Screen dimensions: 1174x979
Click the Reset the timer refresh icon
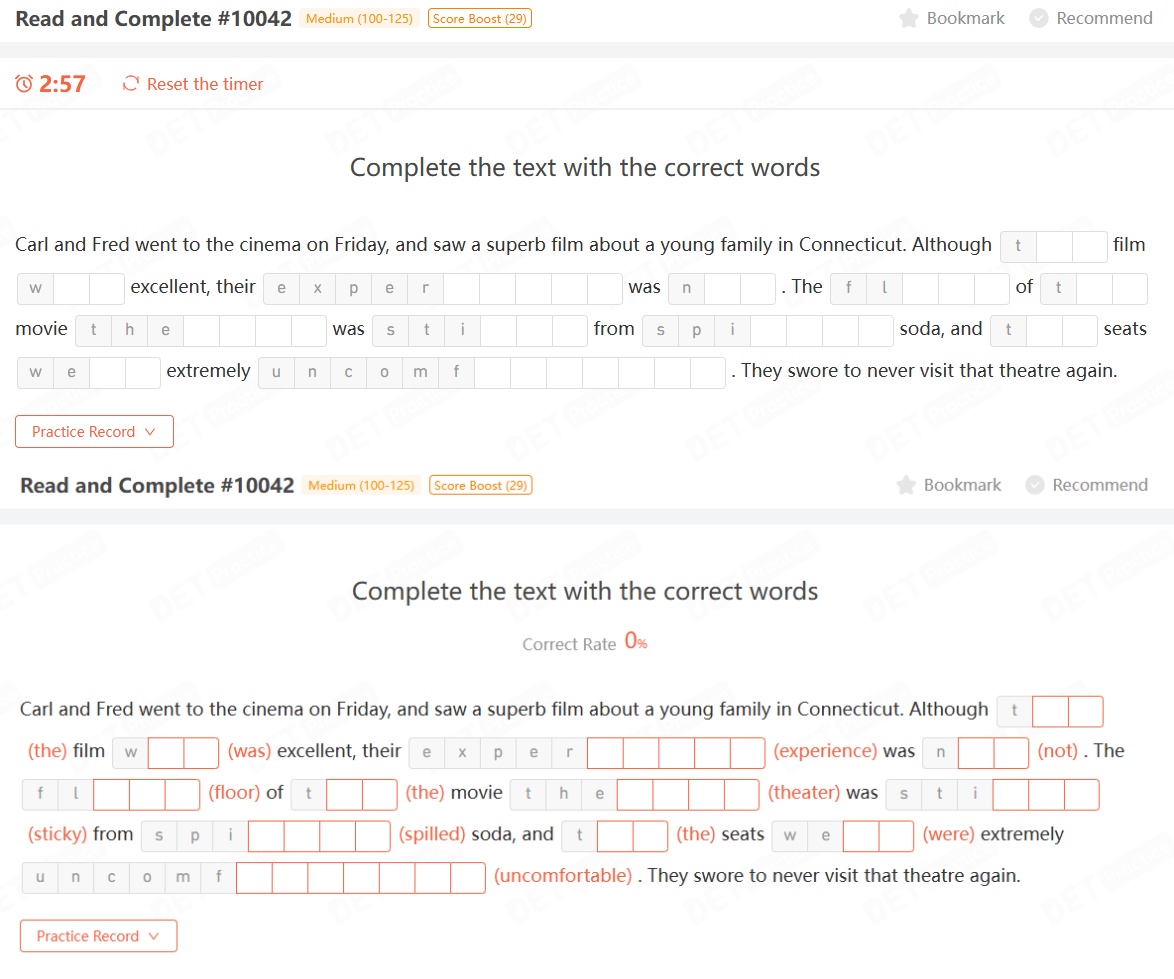tap(130, 83)
